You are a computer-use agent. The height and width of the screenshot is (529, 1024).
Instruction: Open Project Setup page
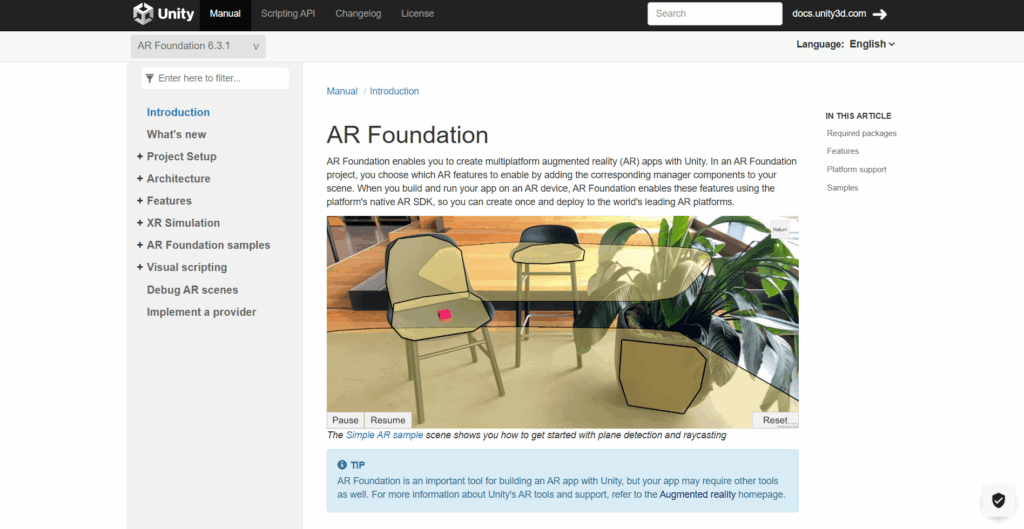click(x=182, y=157)
